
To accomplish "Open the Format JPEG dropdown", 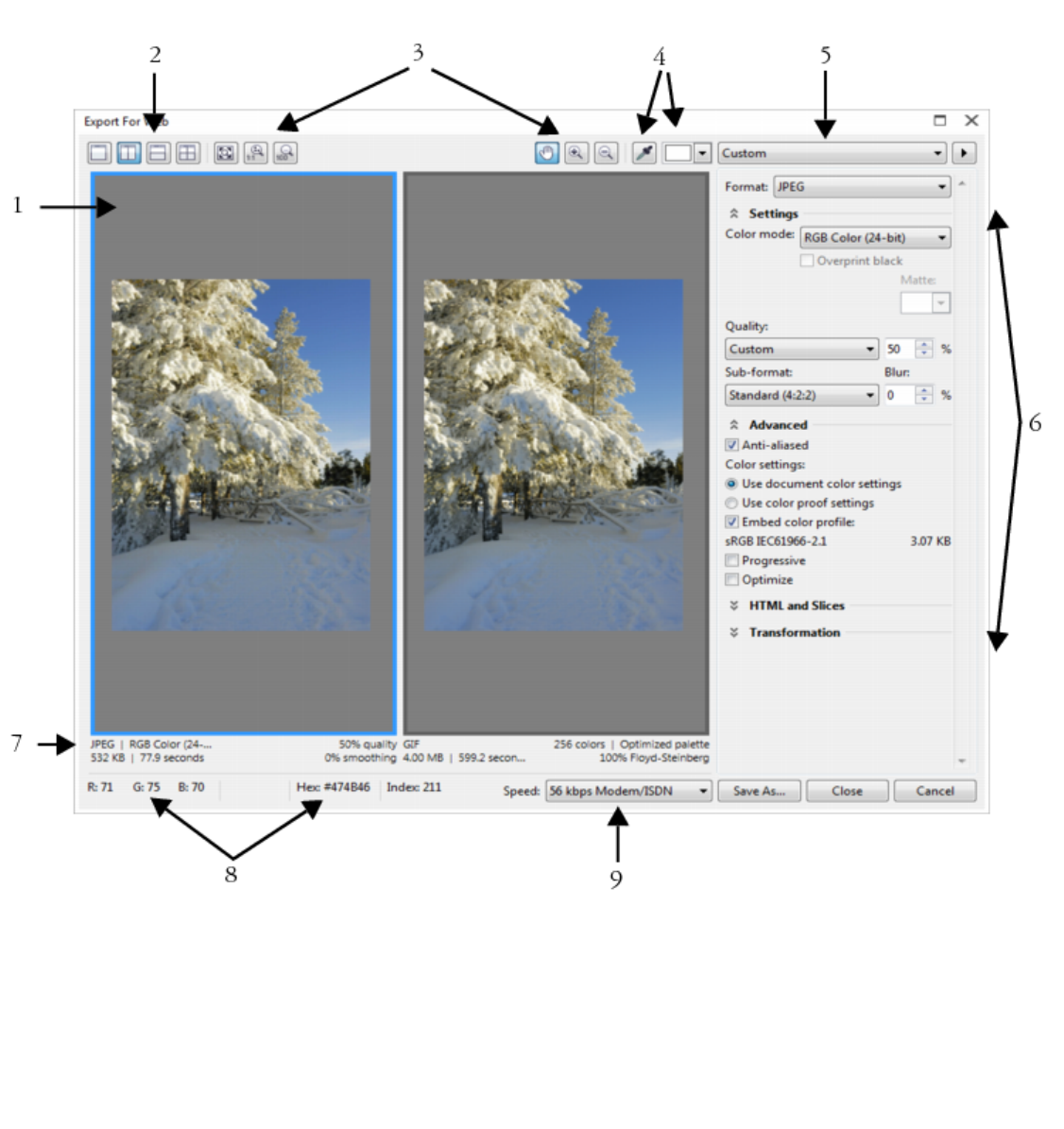I will pyautogui.click(x=862, y=186).
